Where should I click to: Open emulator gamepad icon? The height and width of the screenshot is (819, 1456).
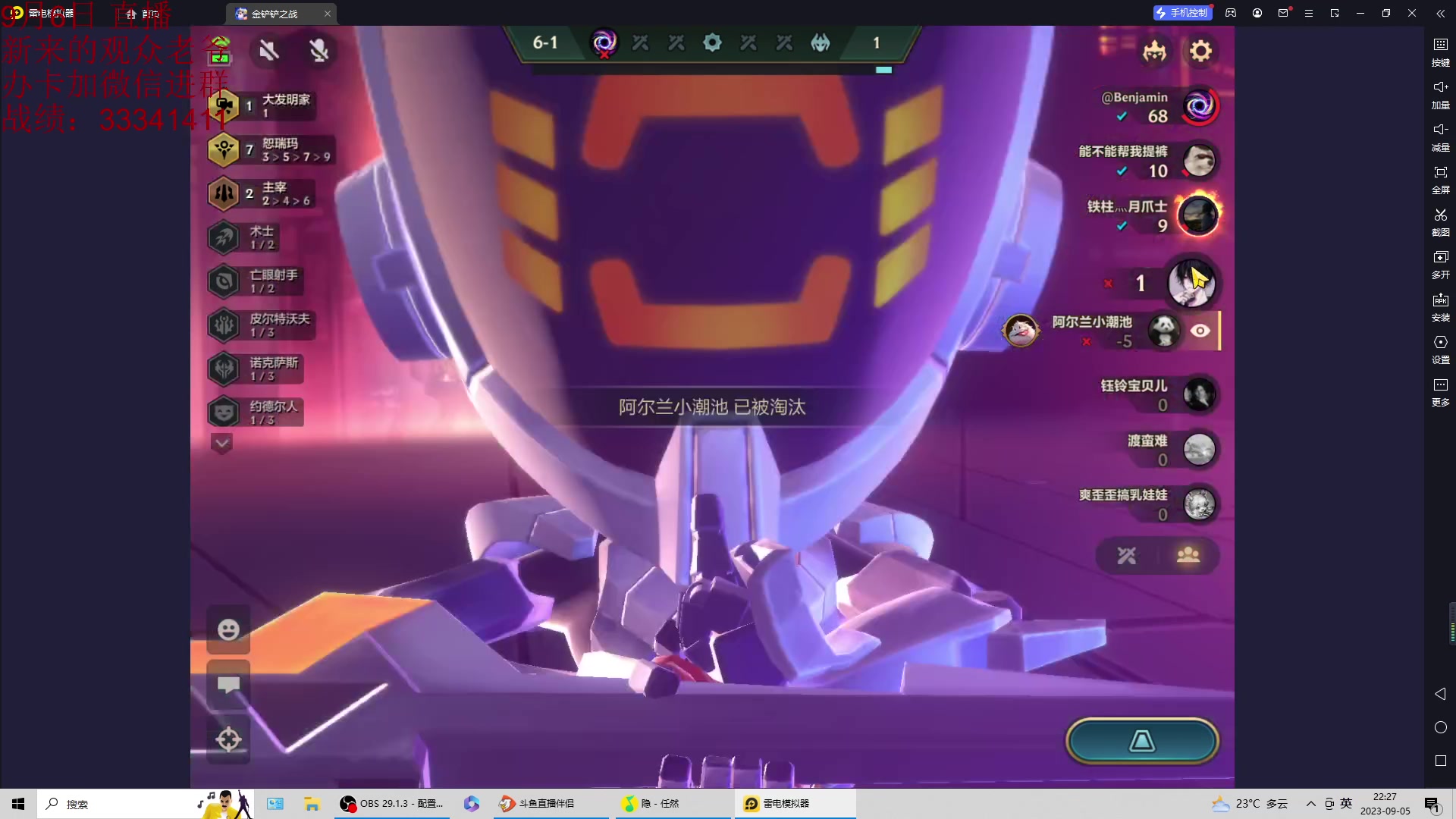coord(1231,13)
